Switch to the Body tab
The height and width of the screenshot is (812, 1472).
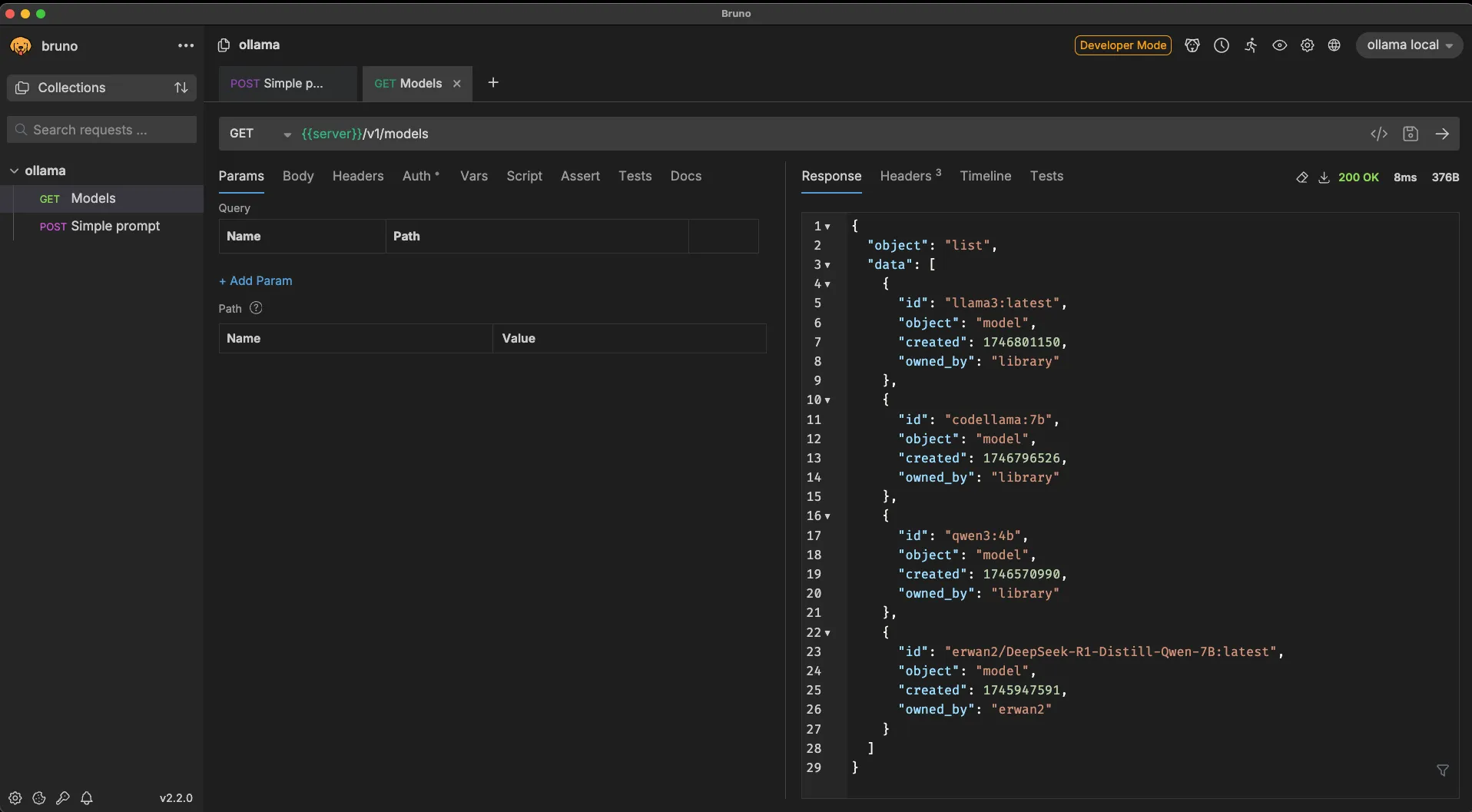(298, 176)
